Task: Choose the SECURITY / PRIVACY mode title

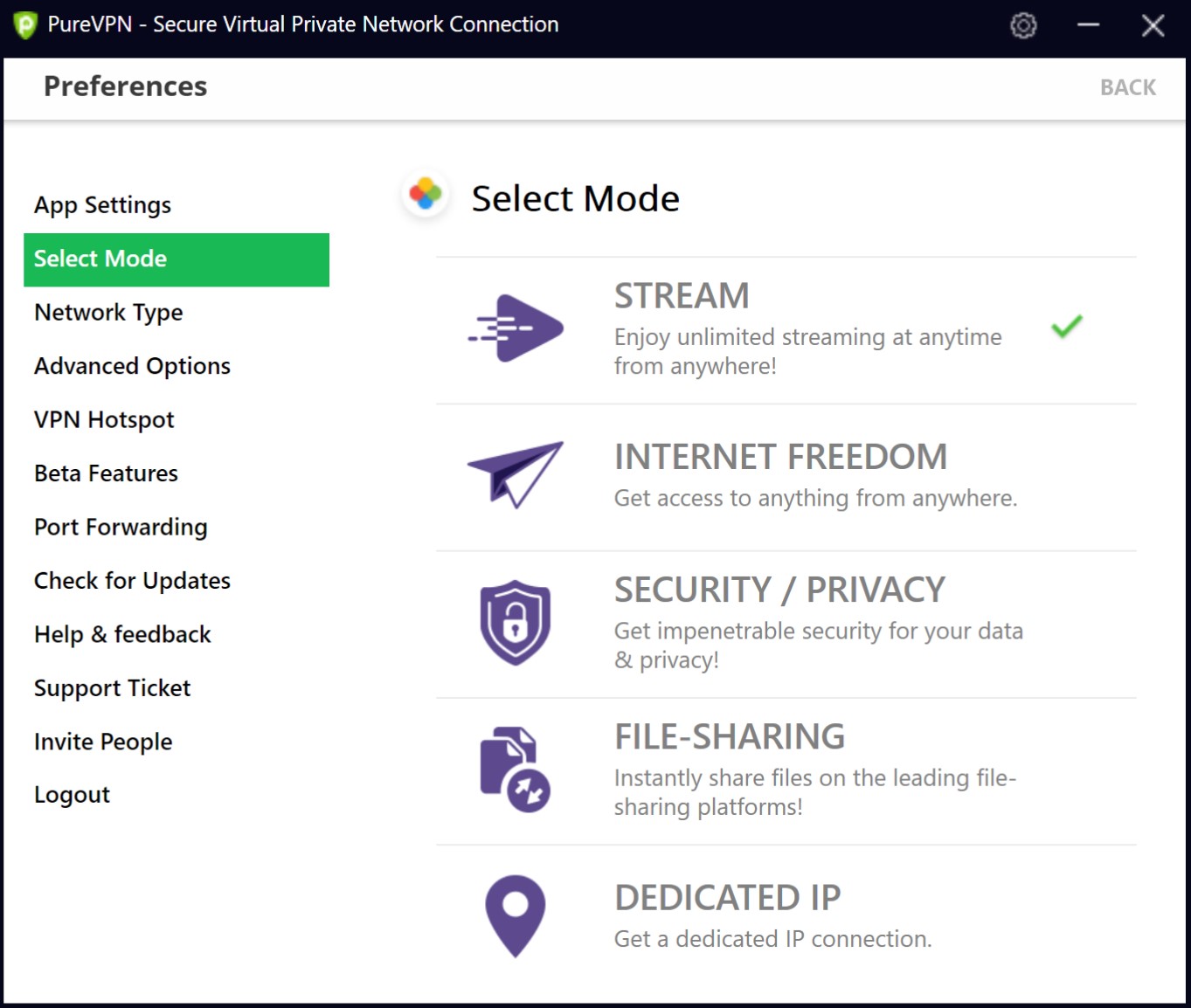Action: [x=779, y=590]
